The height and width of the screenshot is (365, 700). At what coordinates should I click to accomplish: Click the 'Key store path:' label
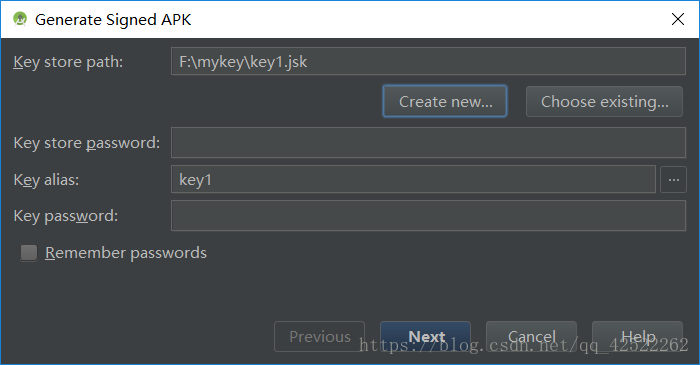coord(68,62)
